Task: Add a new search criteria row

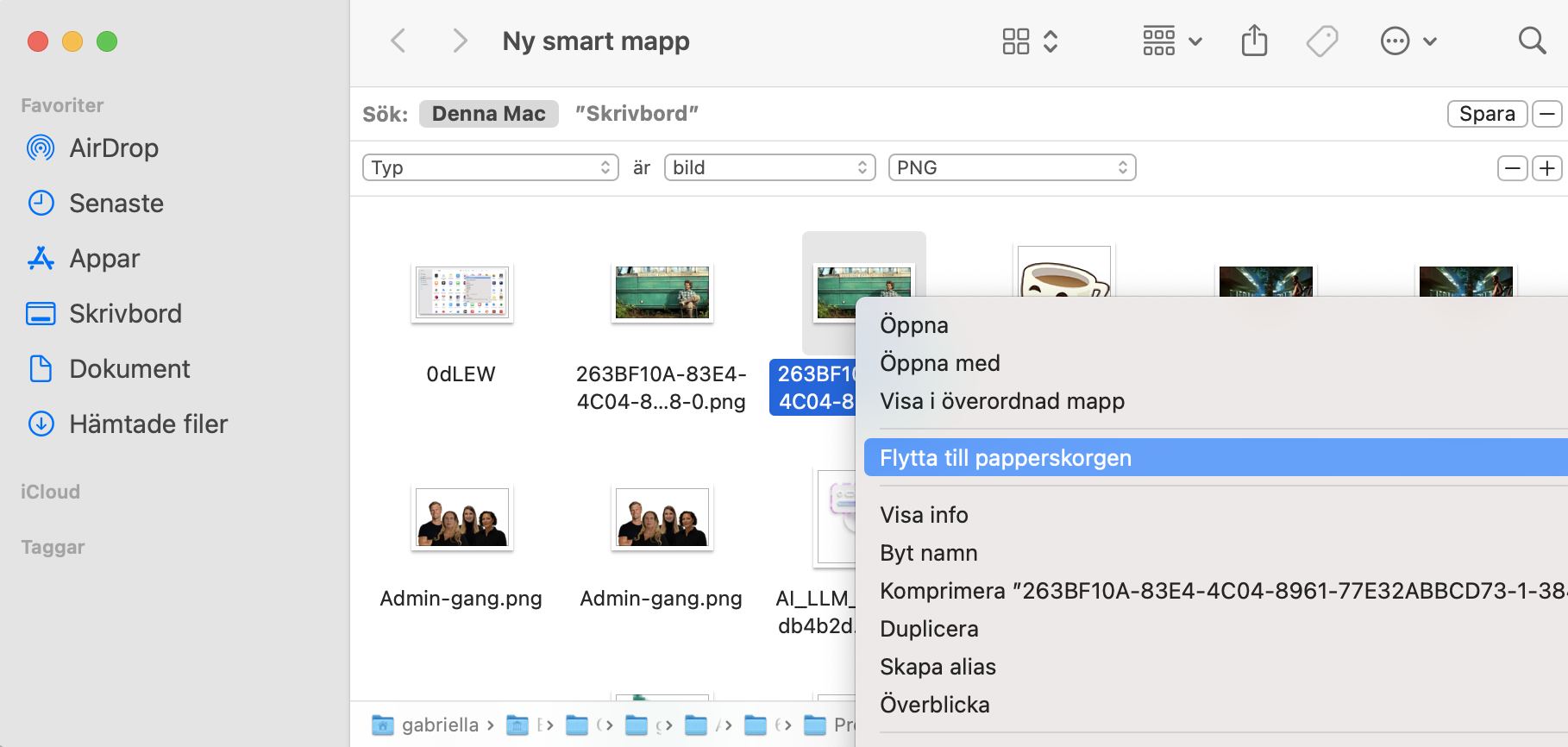Action: pyautogui.click(x=1547, y=168)
